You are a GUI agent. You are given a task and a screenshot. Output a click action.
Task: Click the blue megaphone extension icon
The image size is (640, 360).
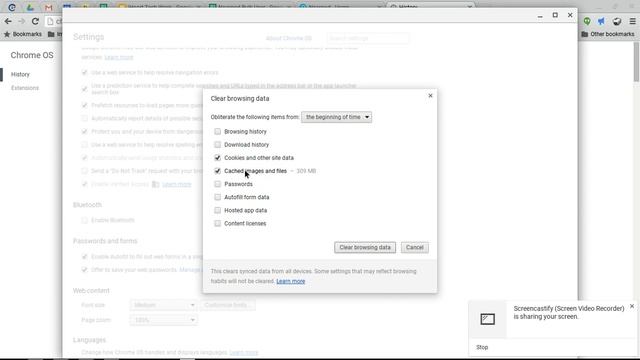click(601, 21)
